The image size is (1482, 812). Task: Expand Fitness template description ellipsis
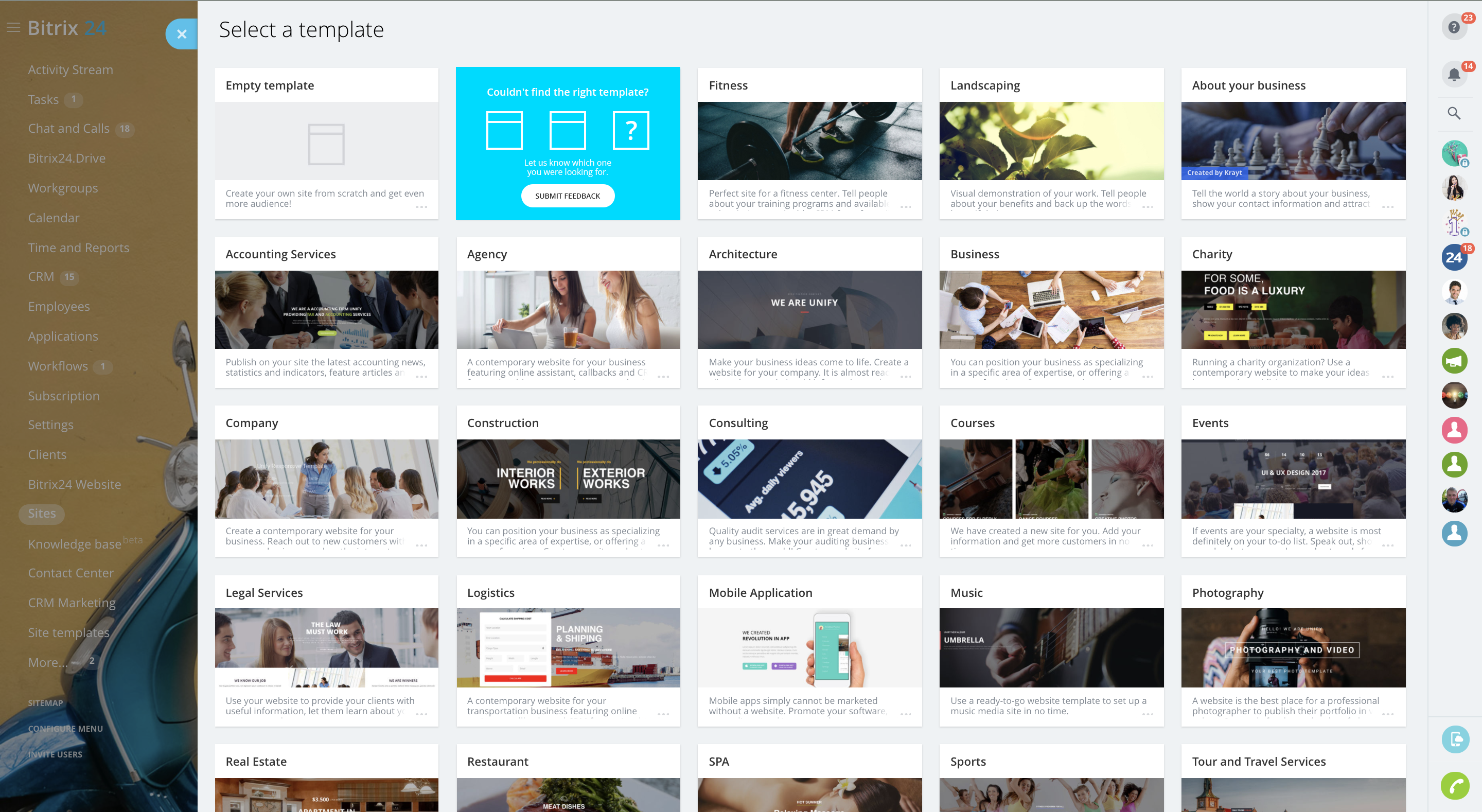coord(906,207)
